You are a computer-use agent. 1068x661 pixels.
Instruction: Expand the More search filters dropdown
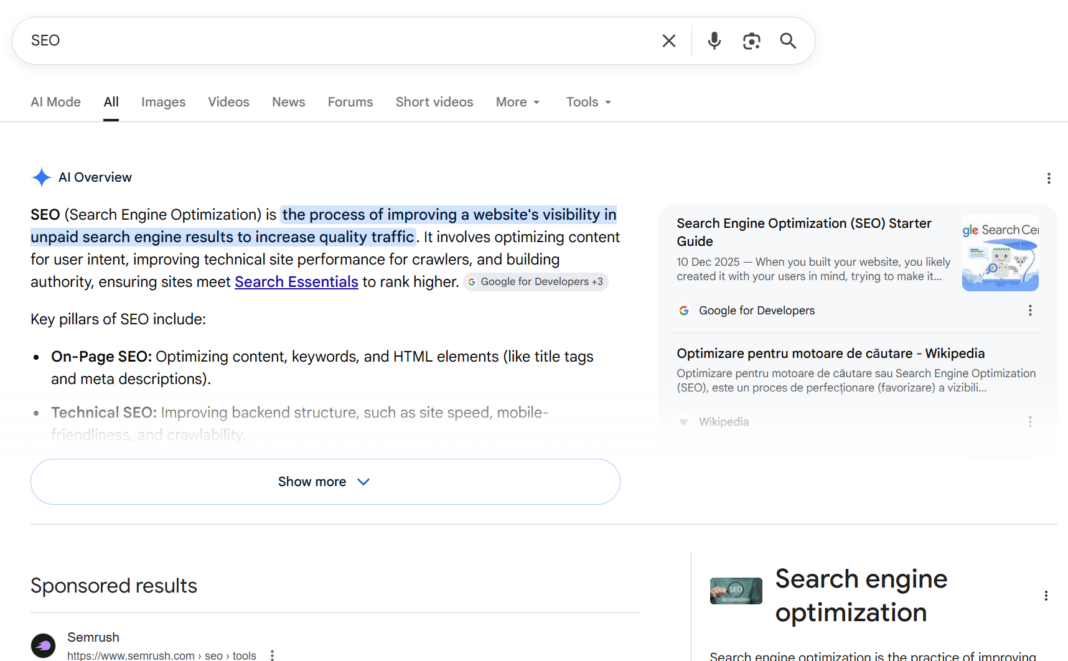coord(518,102)
